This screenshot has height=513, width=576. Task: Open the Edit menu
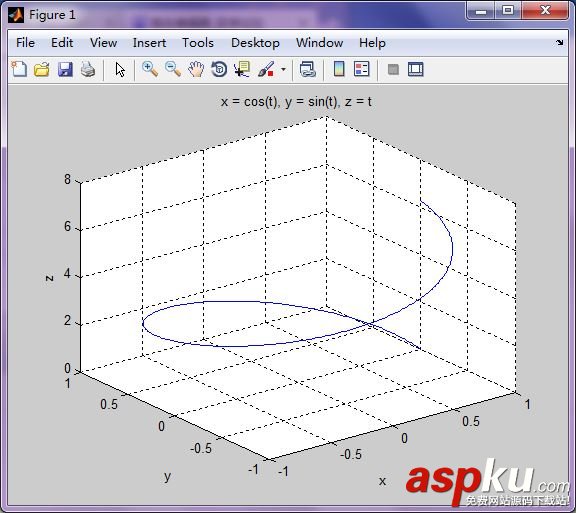pyautogui.click(x=62, y=43)
